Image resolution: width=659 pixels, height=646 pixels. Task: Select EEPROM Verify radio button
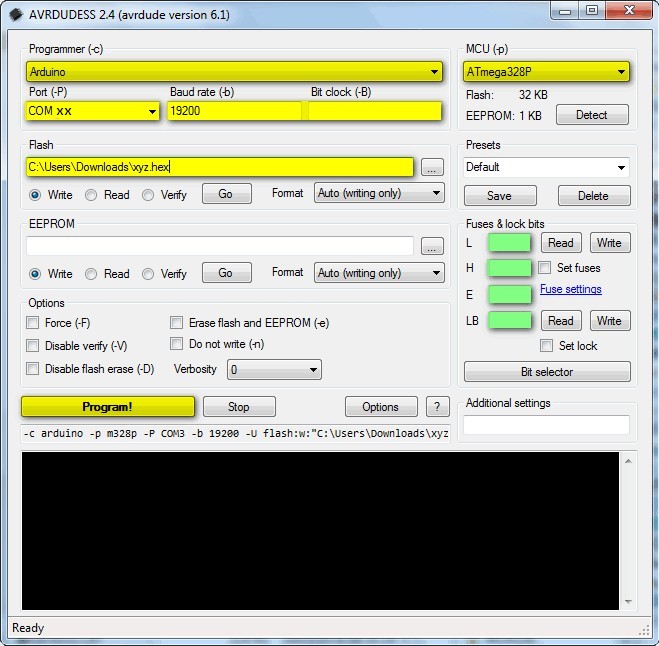pyautogui.click(x=148, y=274)
